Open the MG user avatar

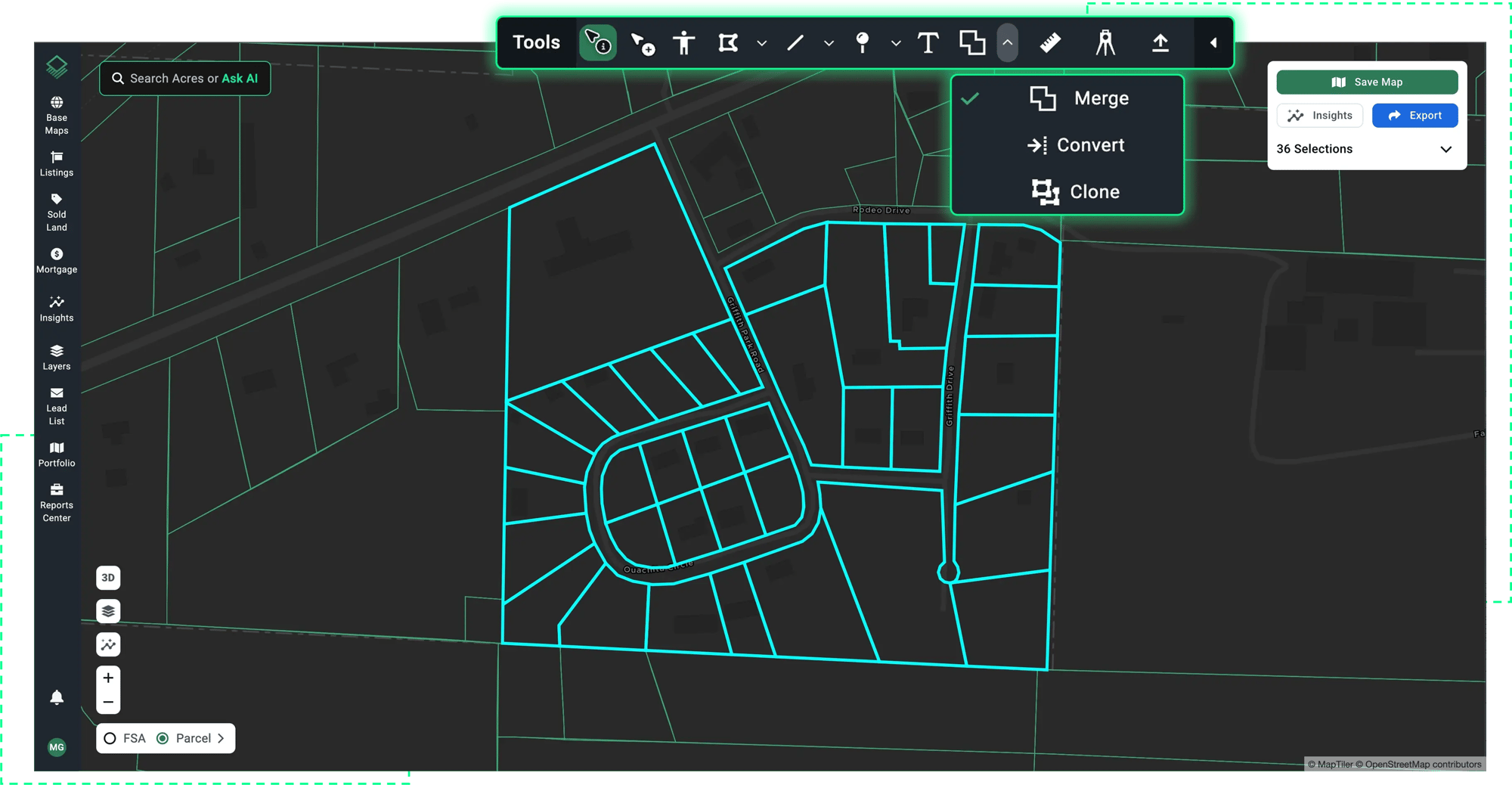coord(57,747)
